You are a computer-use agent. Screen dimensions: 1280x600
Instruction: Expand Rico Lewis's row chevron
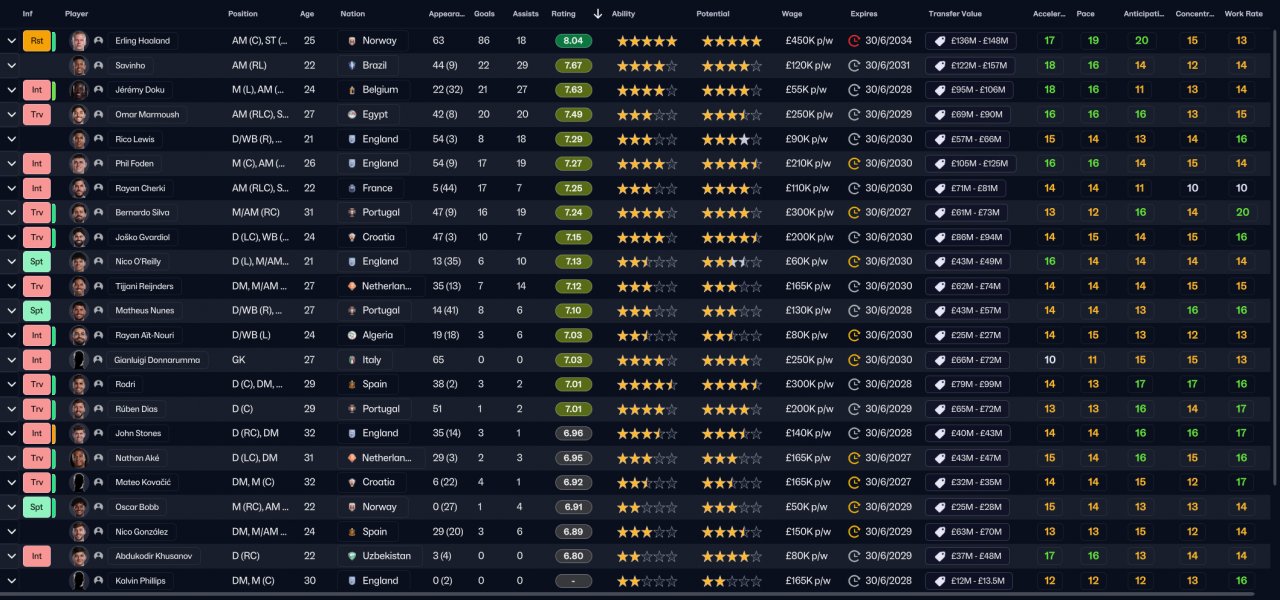11,139
